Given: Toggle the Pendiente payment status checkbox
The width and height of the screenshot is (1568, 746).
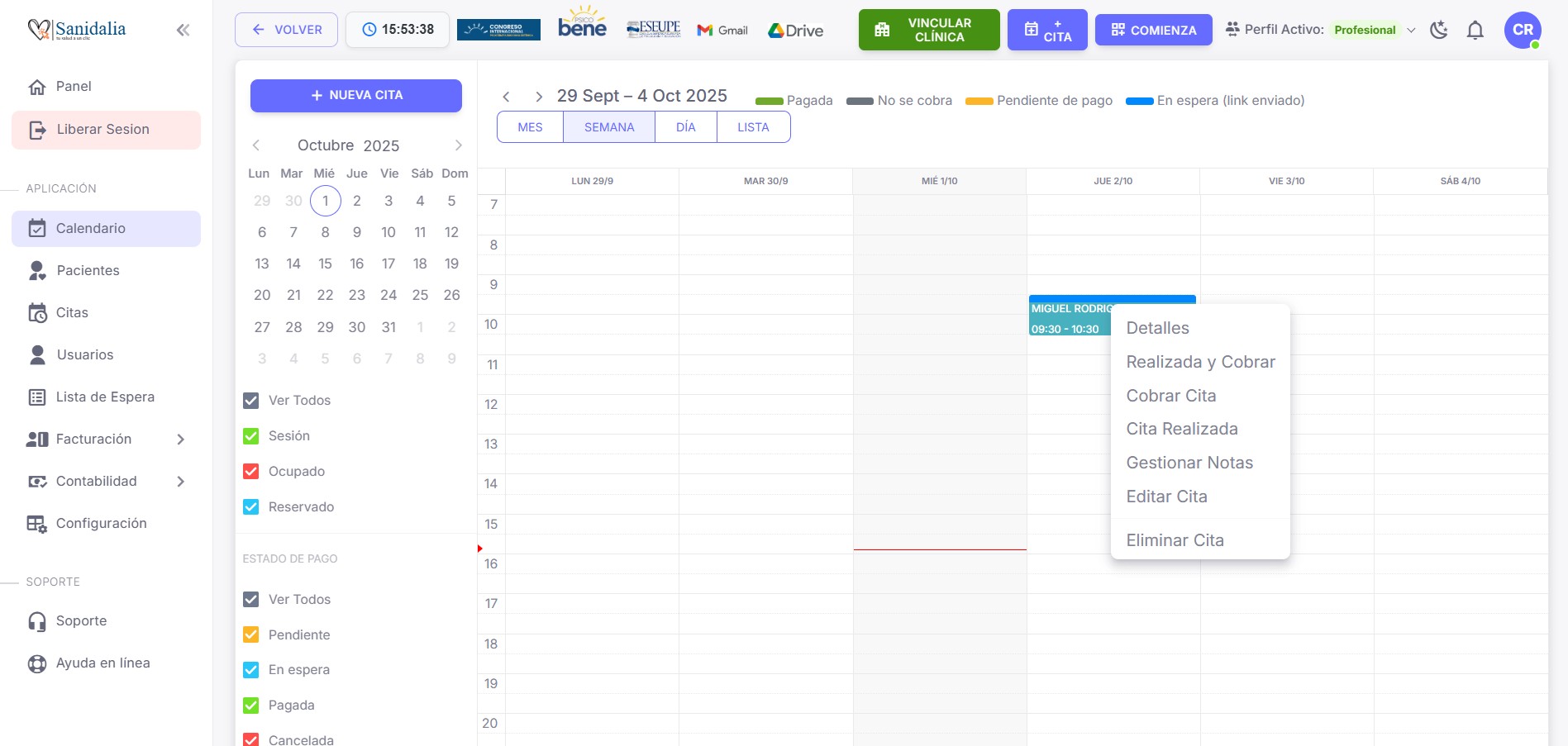Looking at the screenshot, I should [x=251, y=635].
